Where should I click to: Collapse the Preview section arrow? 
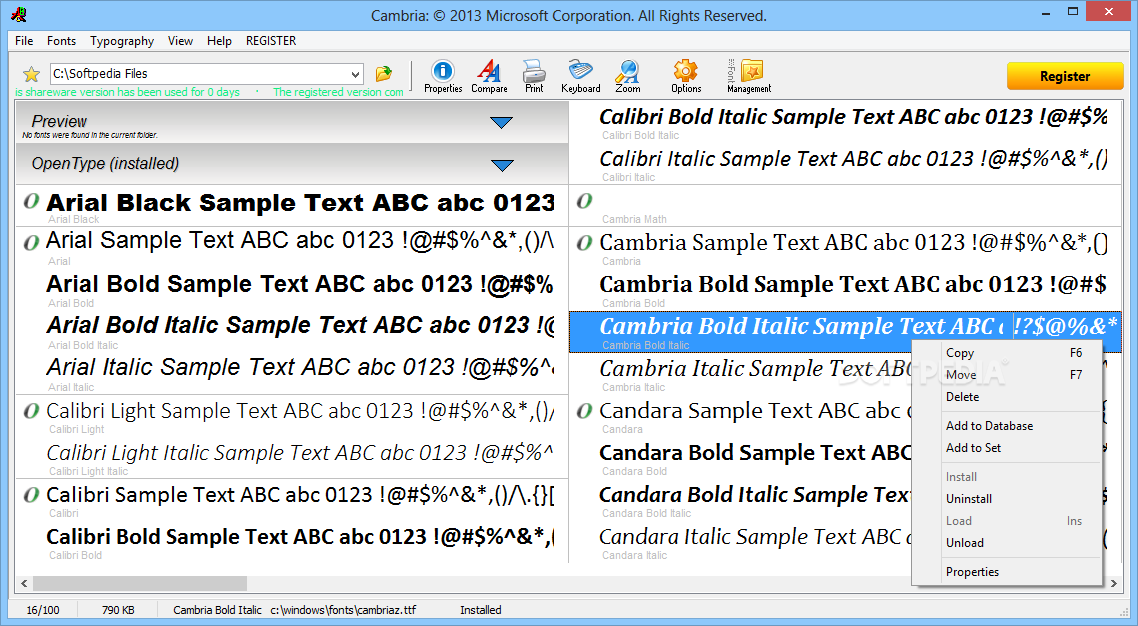[x=502, y=123]
